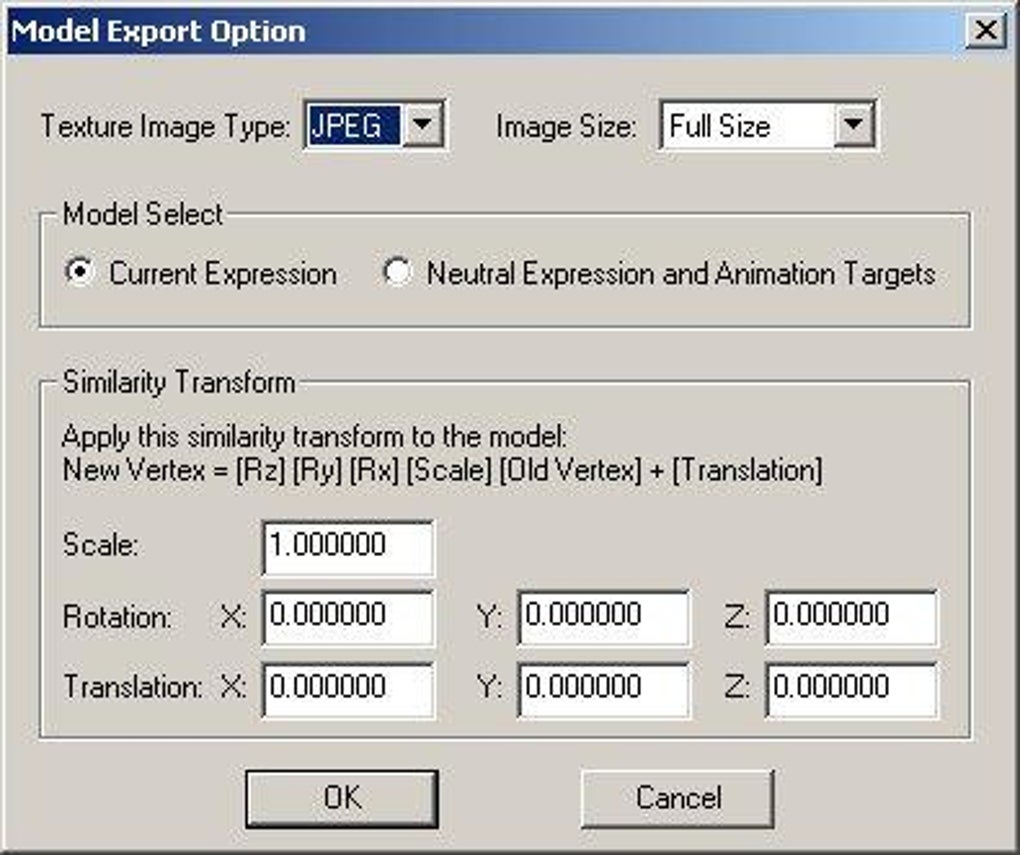Click the Image Size label
Screen dimensions: 1020x855
(566, 127)
